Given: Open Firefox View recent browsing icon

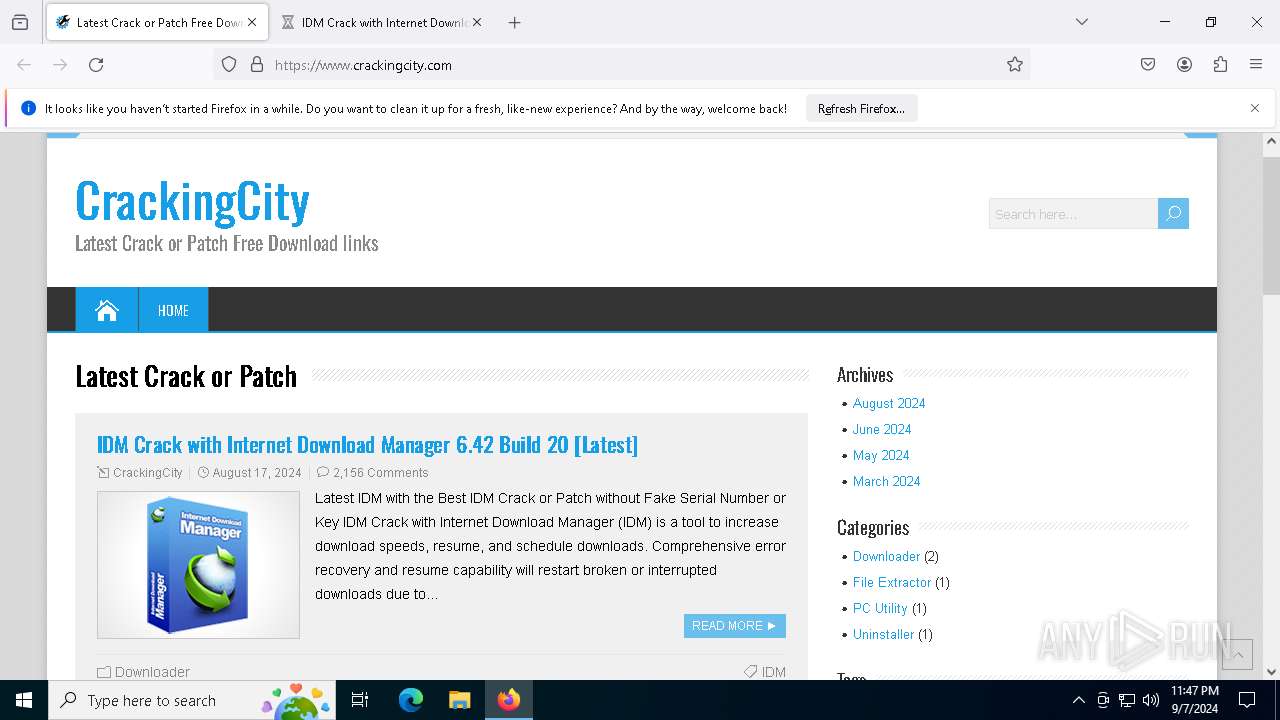Looking at the screenshot, I should click(20, 22).
